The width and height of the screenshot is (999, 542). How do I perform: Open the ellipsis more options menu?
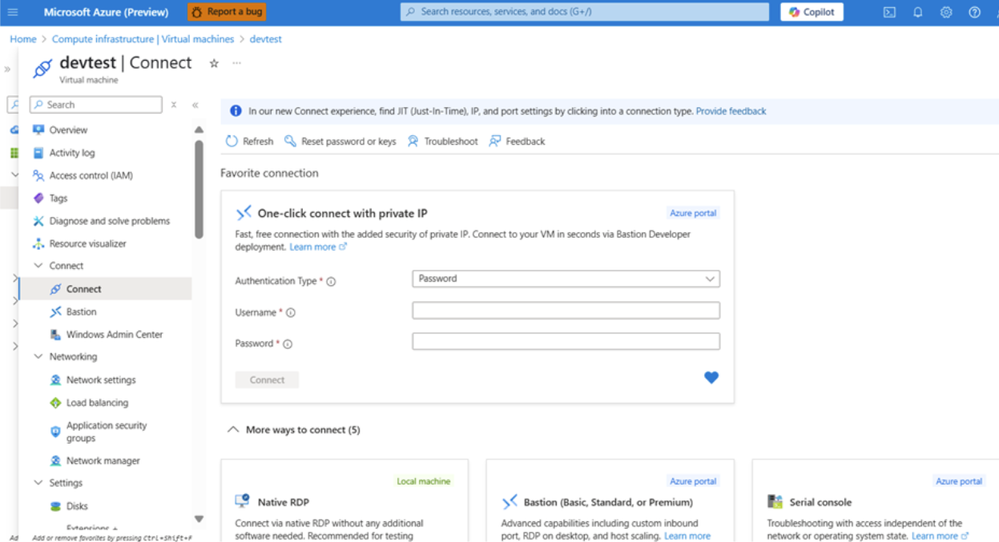click(237, 63)
